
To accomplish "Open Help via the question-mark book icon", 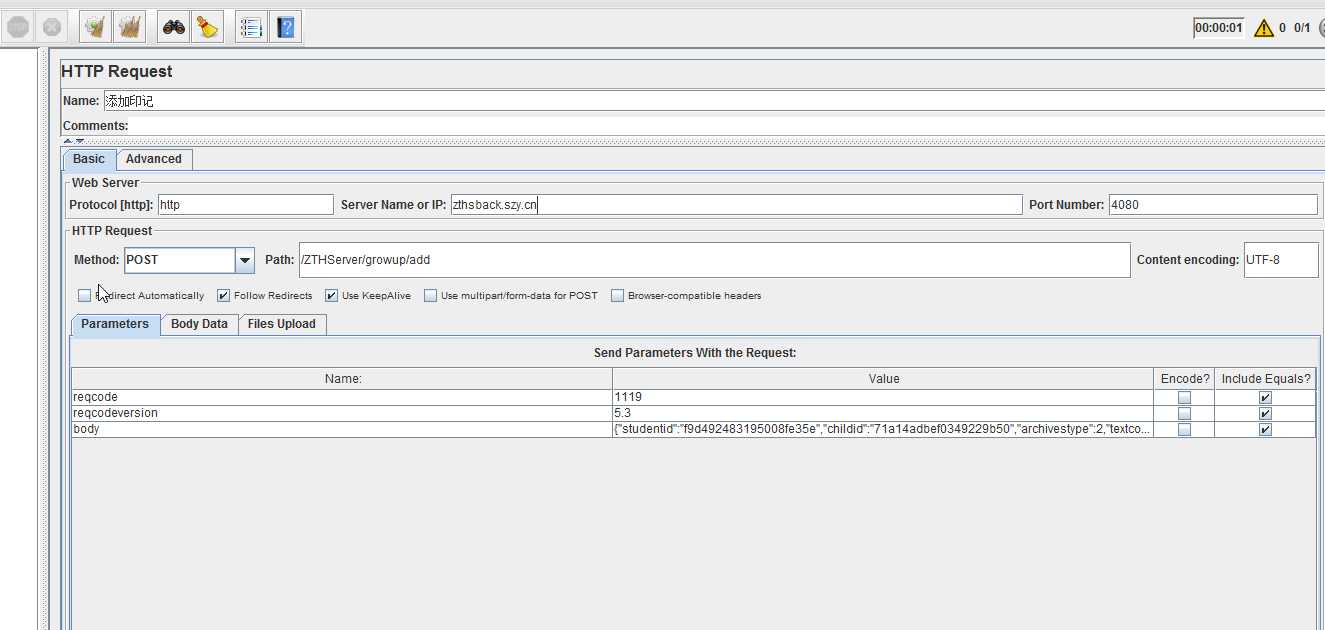I will [x=285, y=27].
